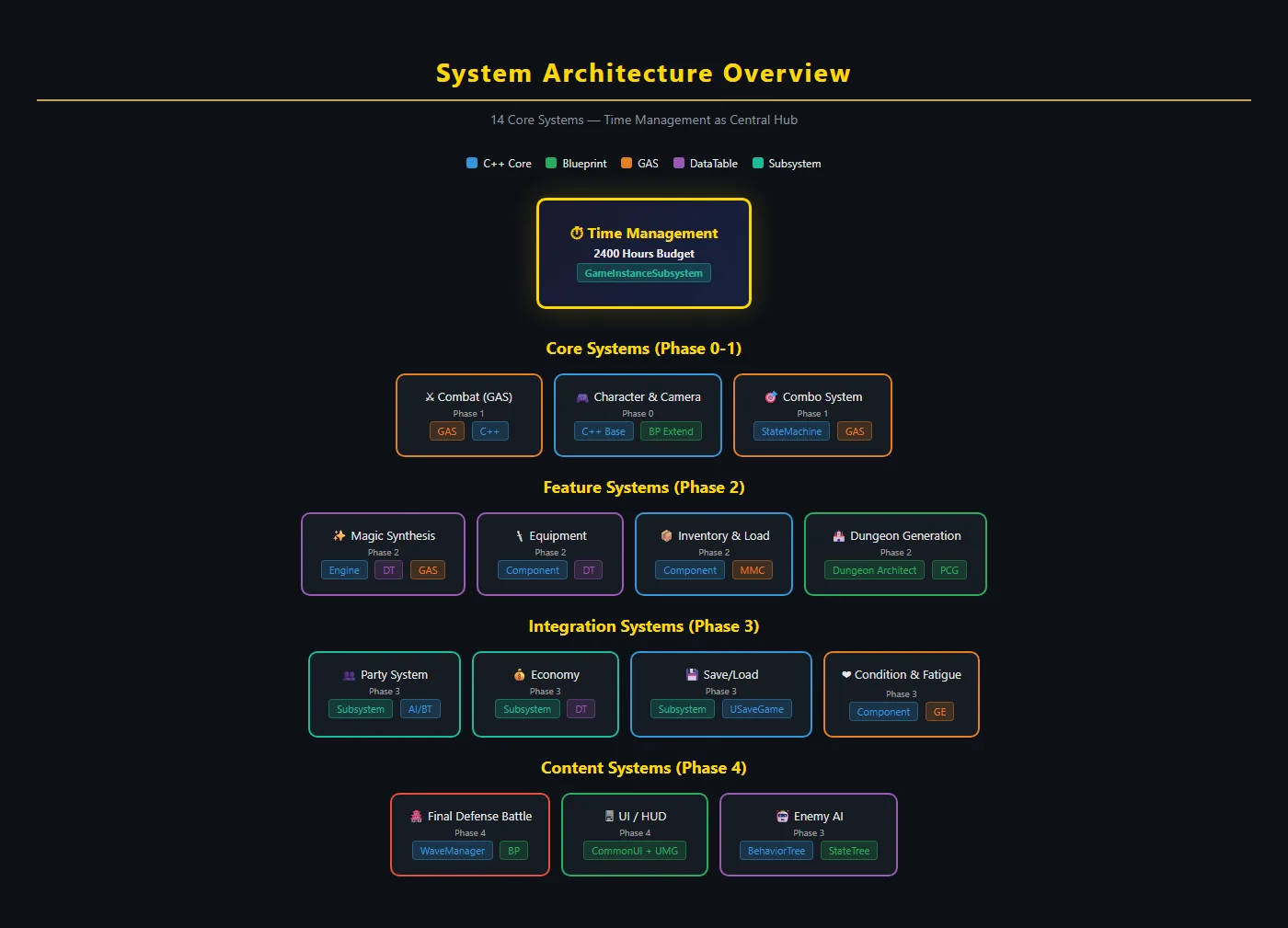Click the Equipment card title
The width and height of the screenshot is (1288, 928).
(558, 536)
